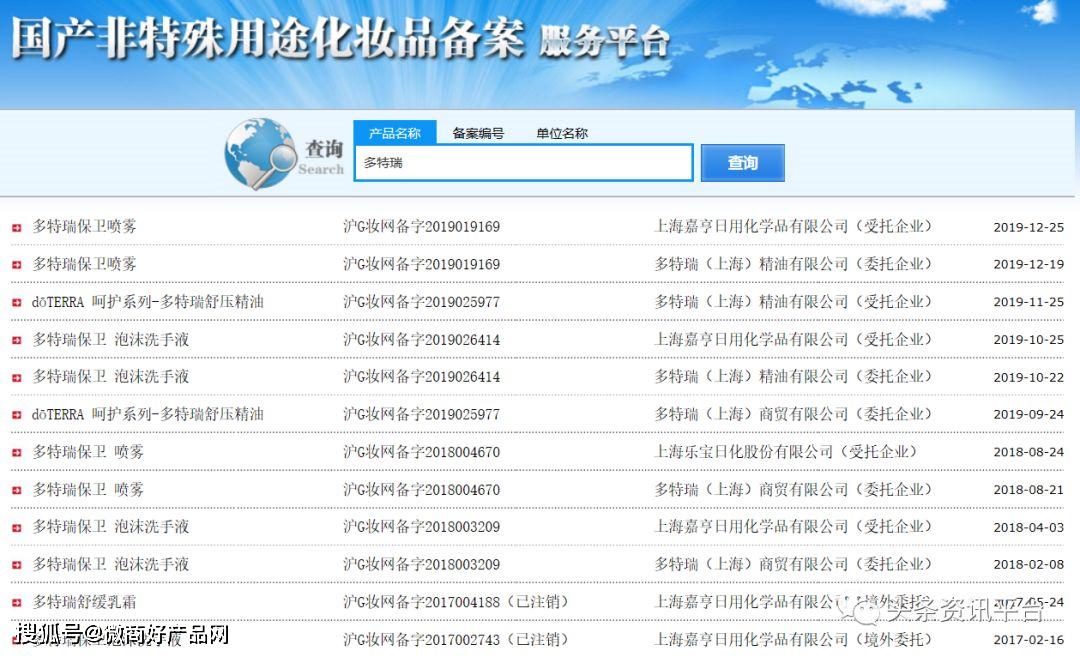The width and height of the screenshot is (1080, 657).
Task: Click the date 2019-12-25
Action: pos(1028,227)
